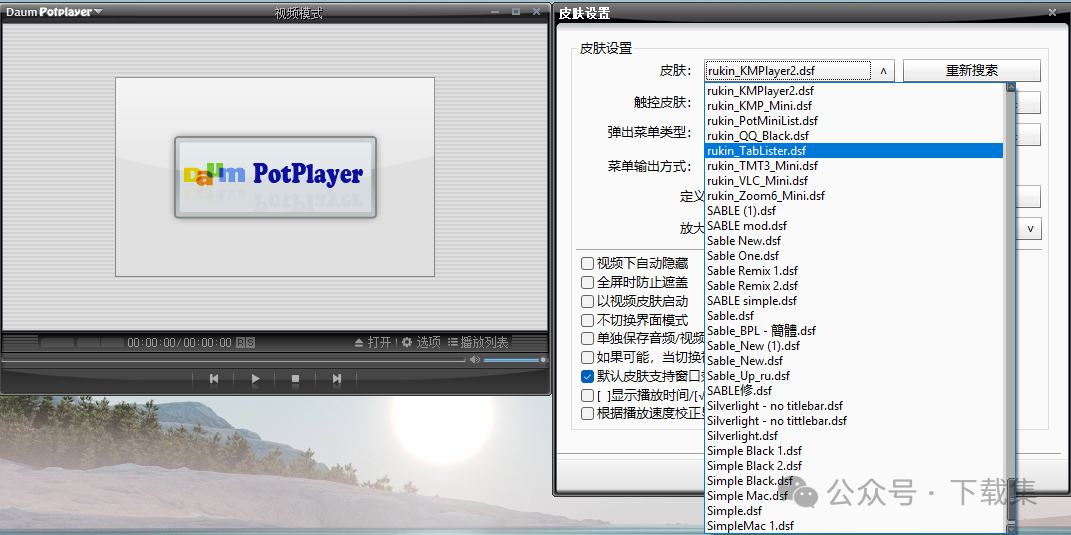Click the rukin_KMPlayer2.dsf skin field

(x=788, y=70)
